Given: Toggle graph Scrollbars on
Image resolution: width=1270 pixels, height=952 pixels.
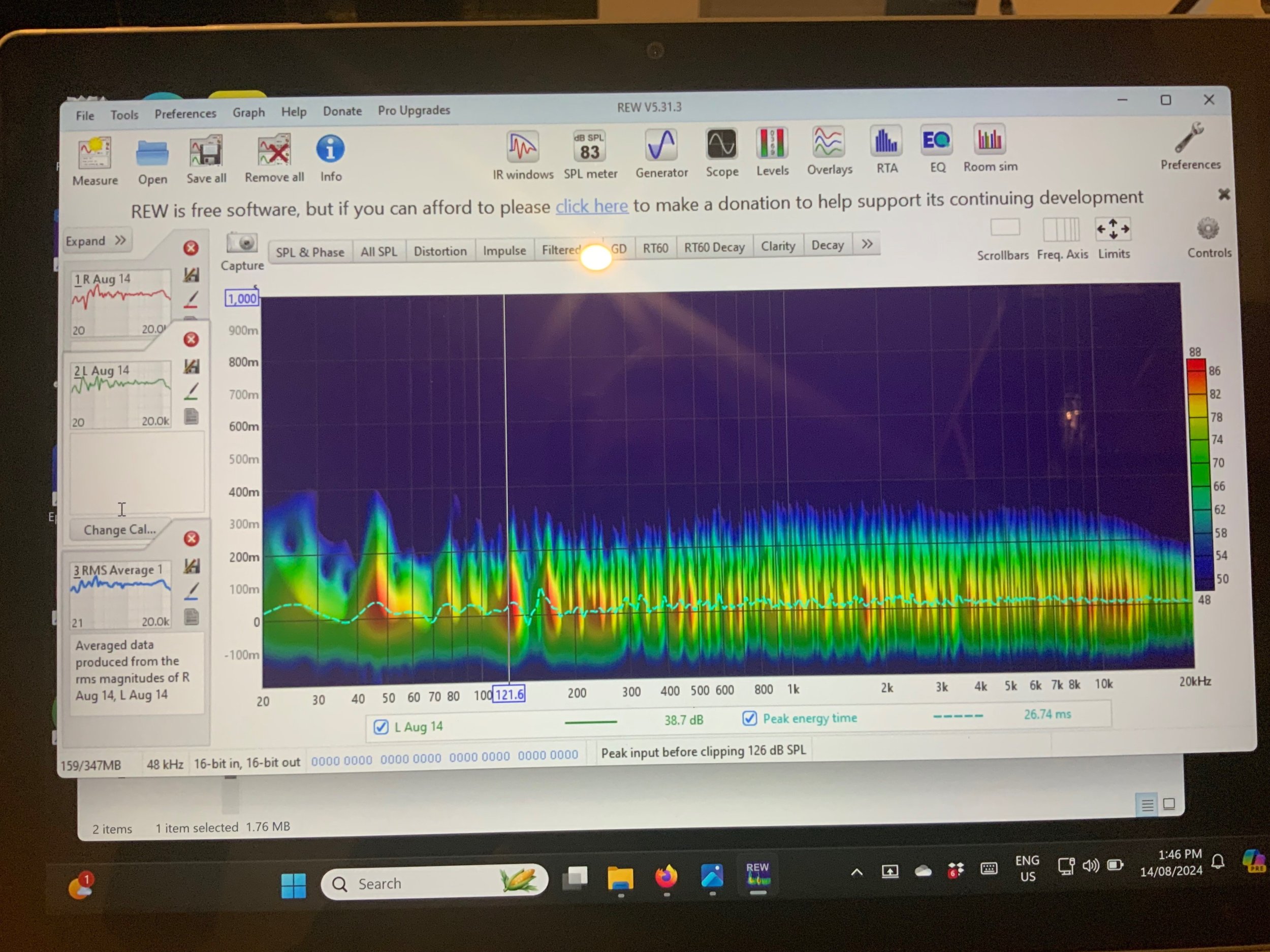Looking at the screenshot, I should coord(1005,228).
